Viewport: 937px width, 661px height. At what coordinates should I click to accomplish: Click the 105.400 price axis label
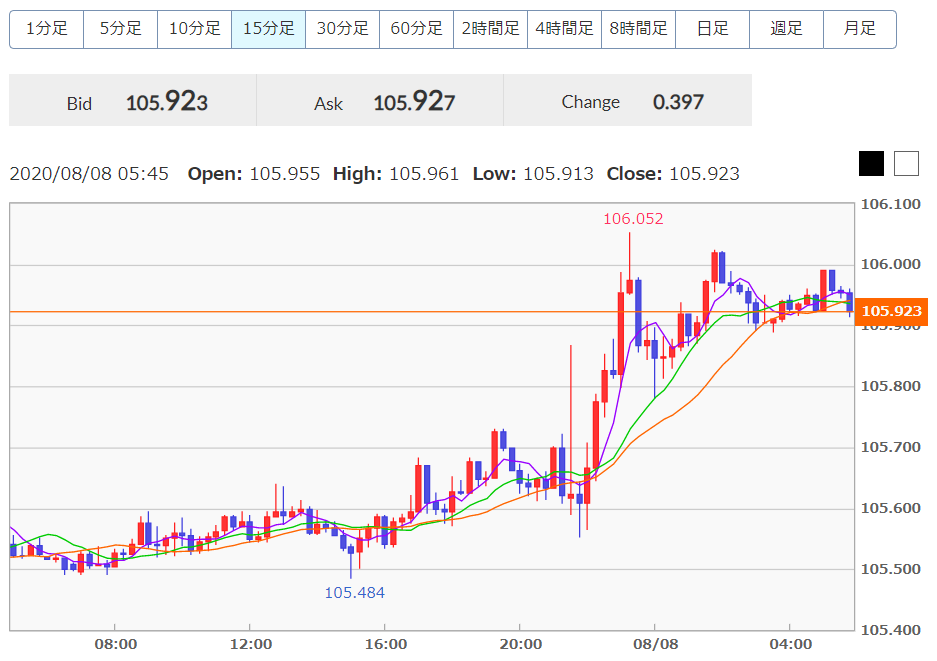tap(890, 630)
